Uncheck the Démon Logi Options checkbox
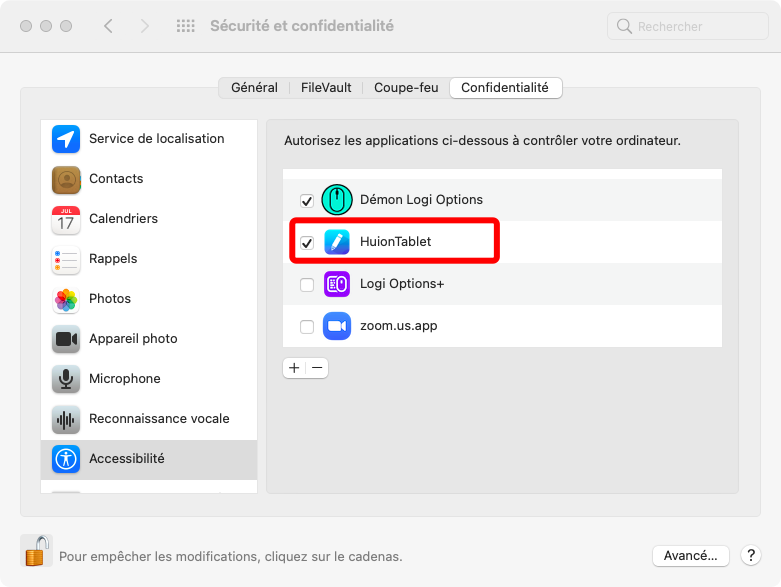 pyautogui.click(x=307, y=200)
